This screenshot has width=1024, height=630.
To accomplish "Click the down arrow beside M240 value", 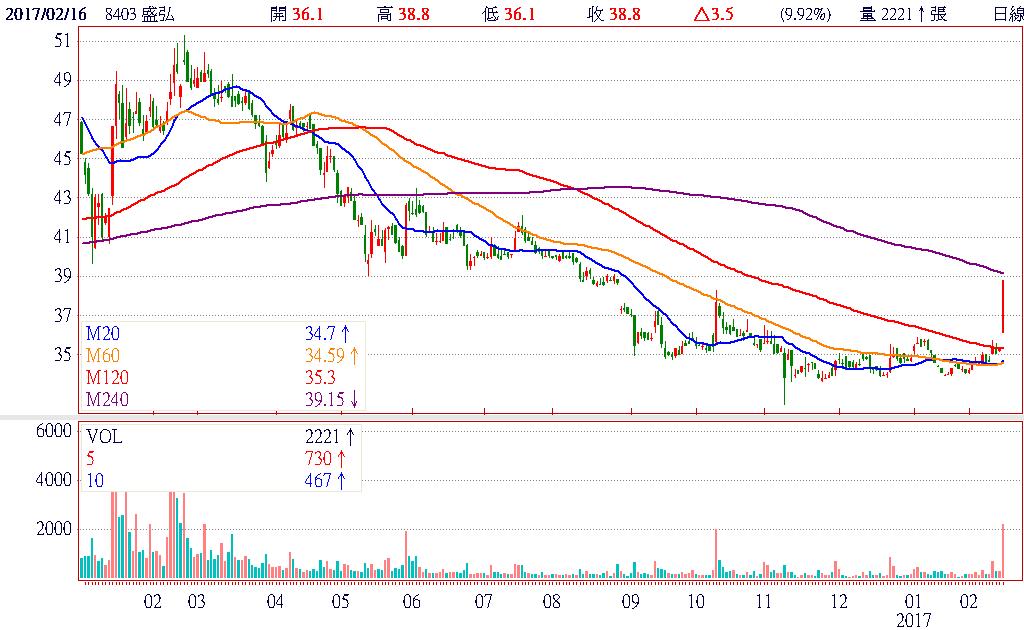I will 353,400.
